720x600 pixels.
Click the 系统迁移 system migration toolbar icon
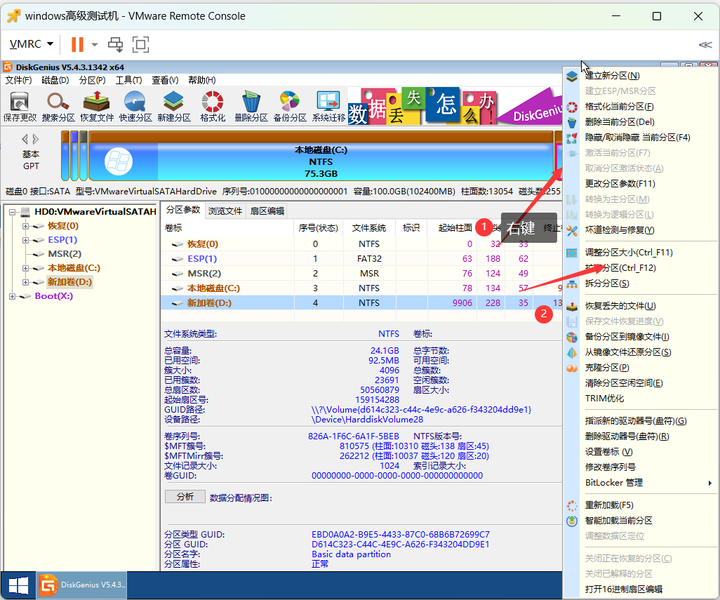[x=328, y=107]
